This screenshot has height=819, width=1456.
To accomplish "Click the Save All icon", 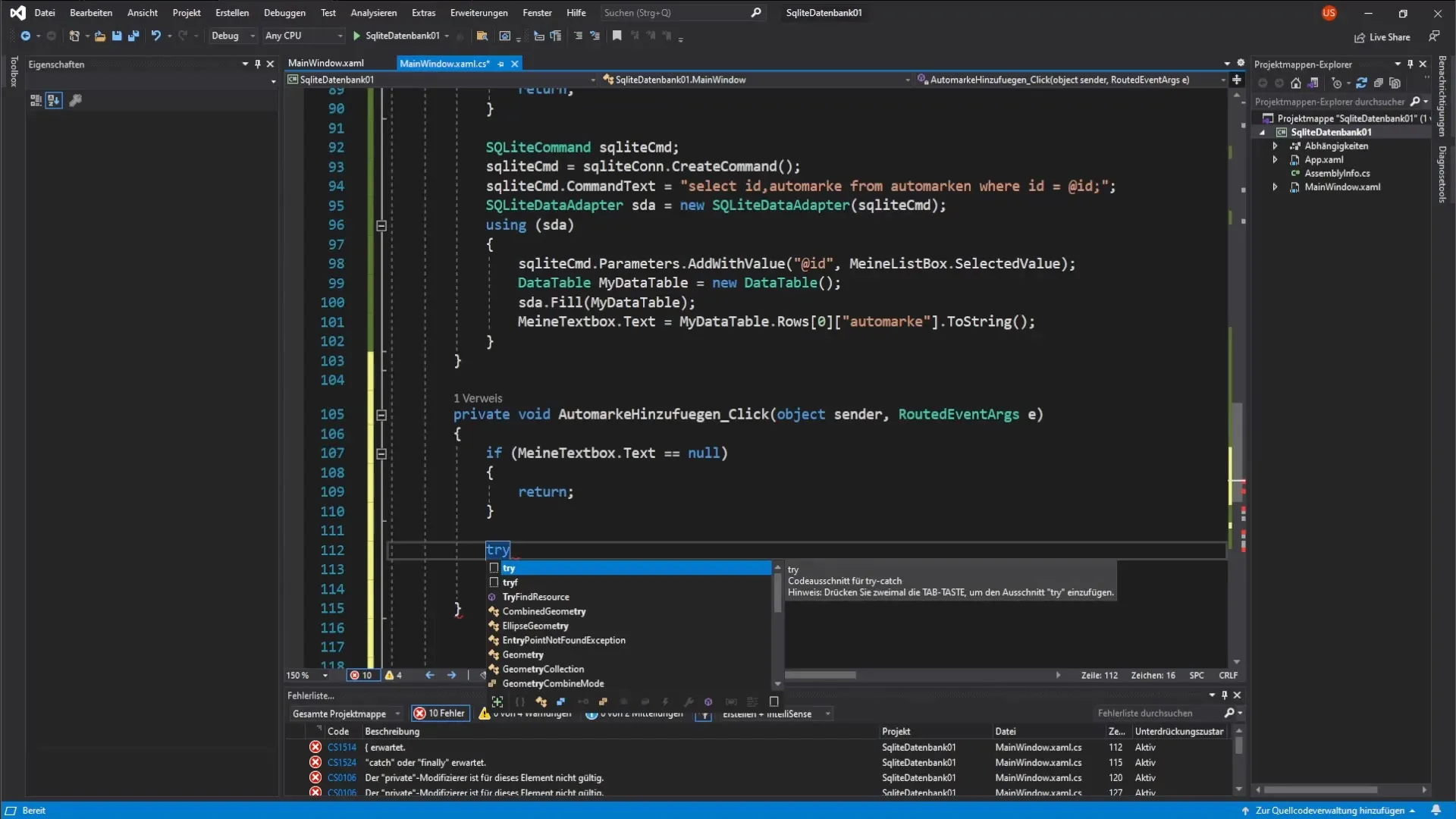I will point(133,36).
